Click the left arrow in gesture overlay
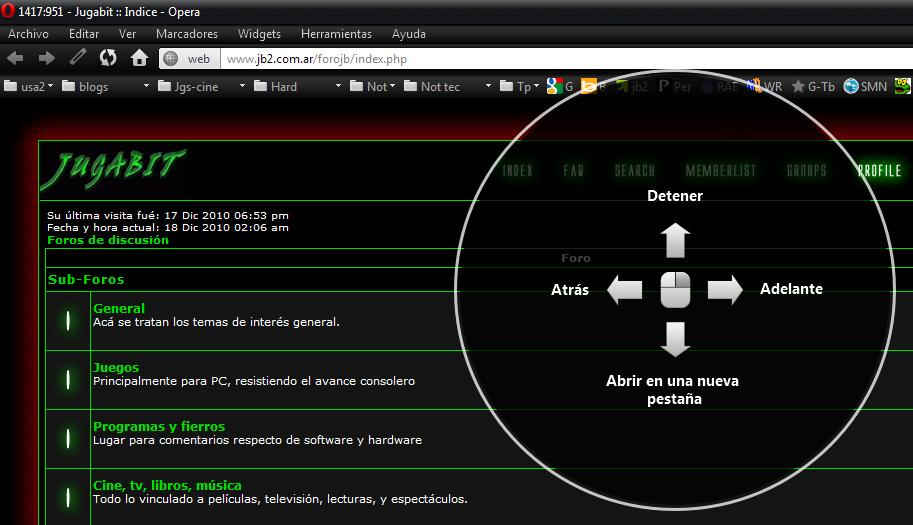Image resolution: width=913 pixels, height=525 pixels. (624, 289)
